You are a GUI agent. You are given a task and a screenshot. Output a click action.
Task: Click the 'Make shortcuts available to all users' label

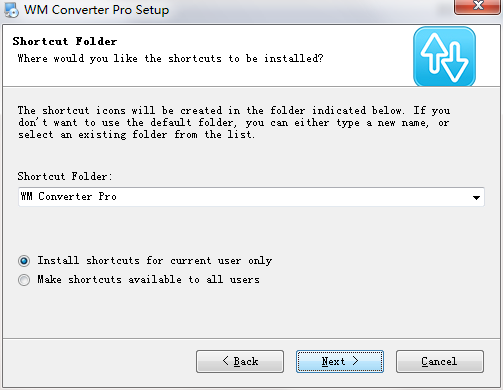tap(148, 279)
